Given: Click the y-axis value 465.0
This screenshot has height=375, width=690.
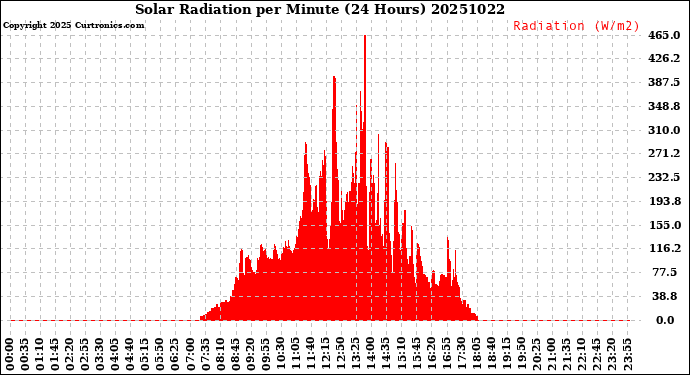Looking at the screenshot, I should tap(664, 35).
